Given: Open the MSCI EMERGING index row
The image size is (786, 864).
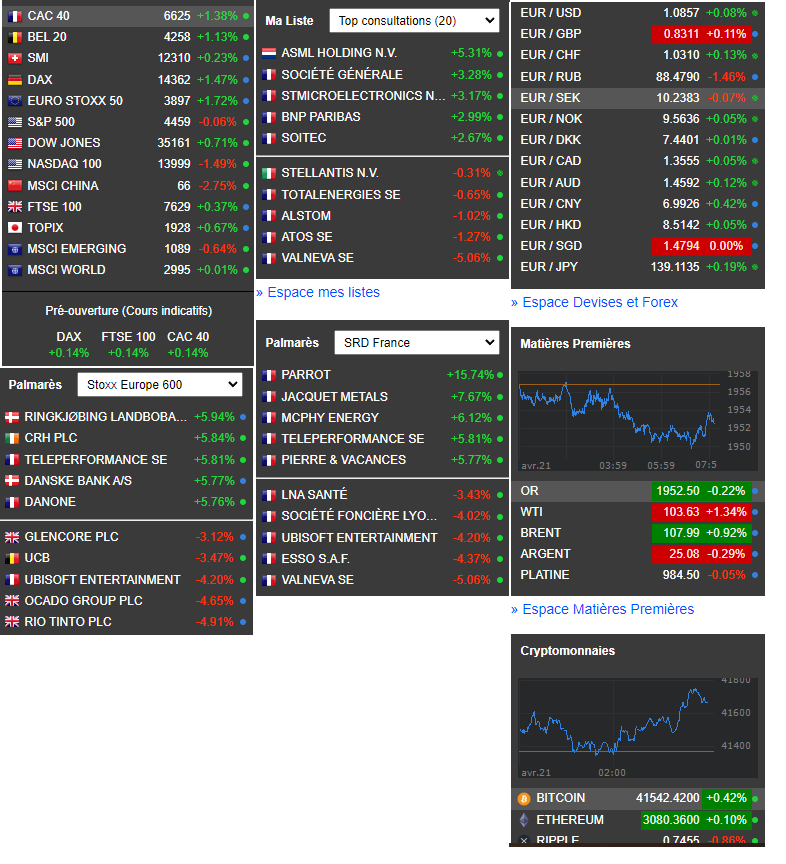Looking at the screenshot, I should coord(128,249).
